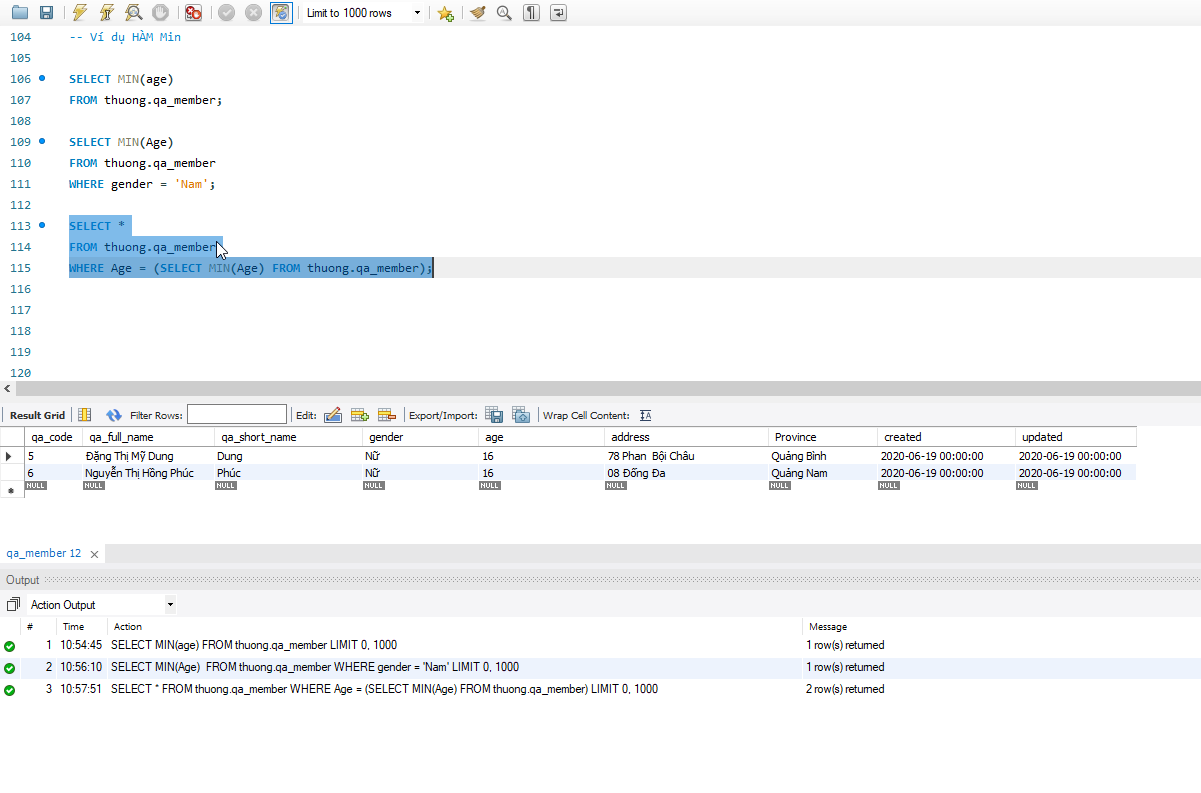The height and width of the screenshot is (793, 1201).
Task: Export recordset to an external file
Action: click(x=494, y=414)
